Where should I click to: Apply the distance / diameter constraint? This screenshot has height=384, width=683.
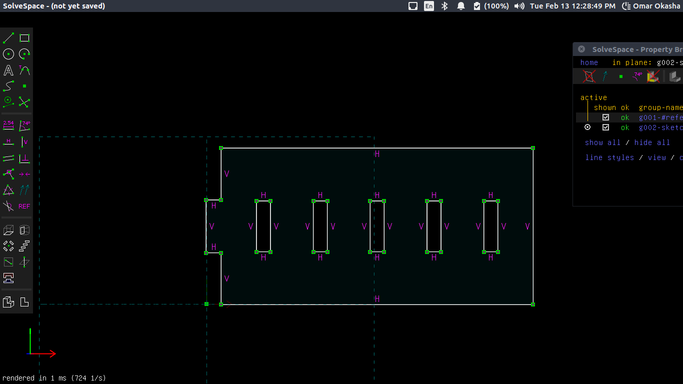(8, 126)
